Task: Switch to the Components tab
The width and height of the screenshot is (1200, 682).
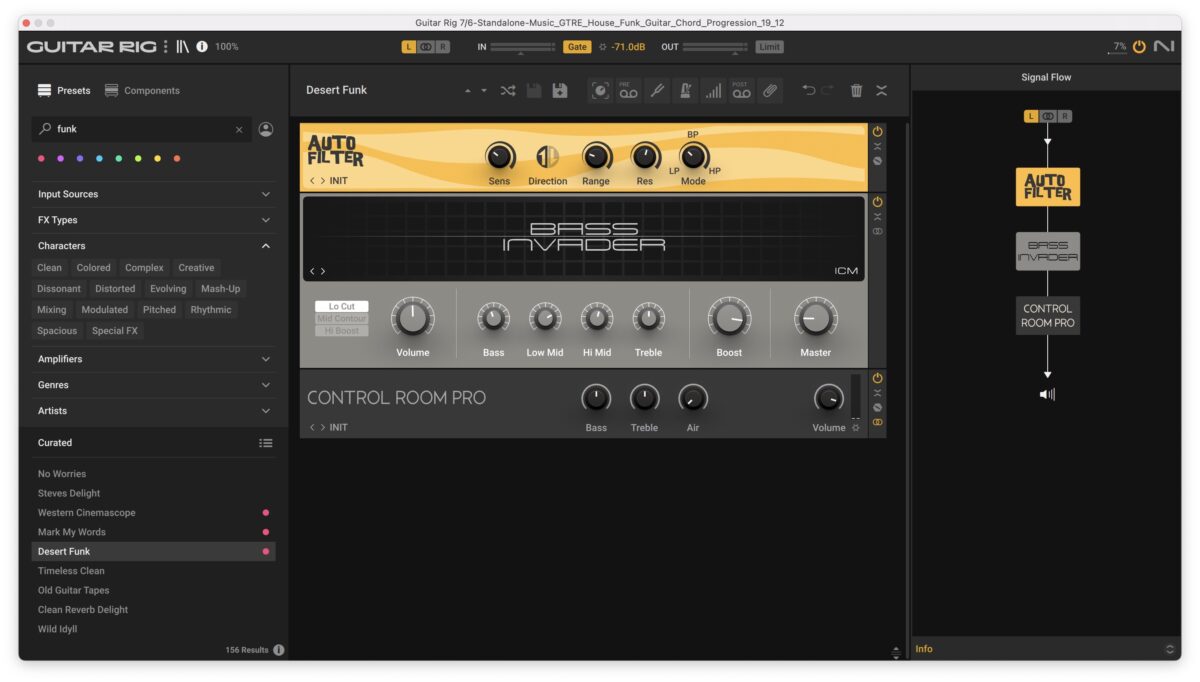Action: tap(142, 90)
